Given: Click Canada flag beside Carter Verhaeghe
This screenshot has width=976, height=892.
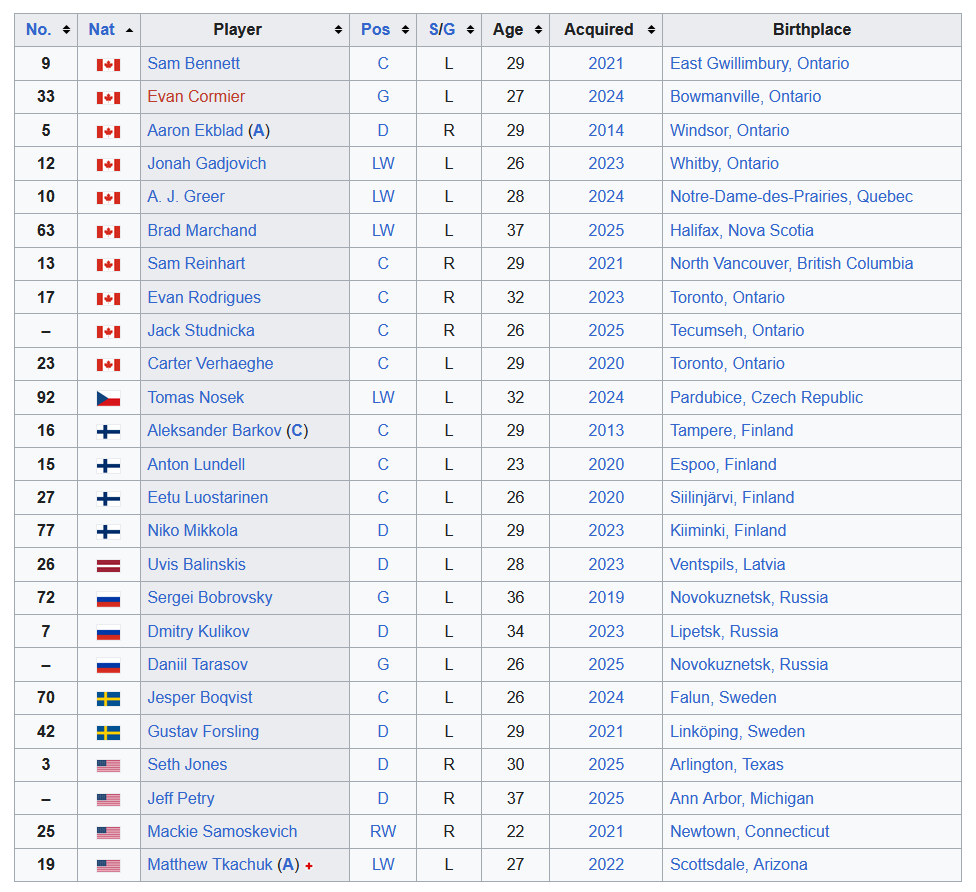Looking at the screenshot, I should tap(108, 365).
